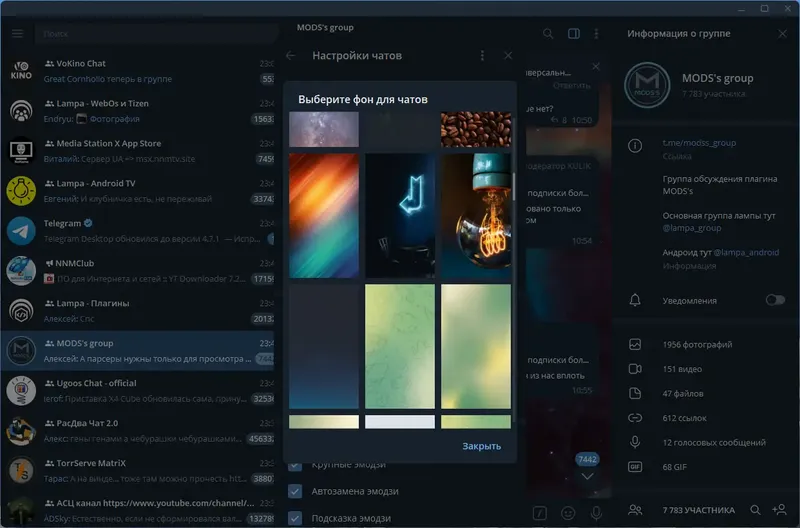This screenshot has height=528, width=800.
Task: Select the starry galaxy wallpaper
Action: (324, 130)
